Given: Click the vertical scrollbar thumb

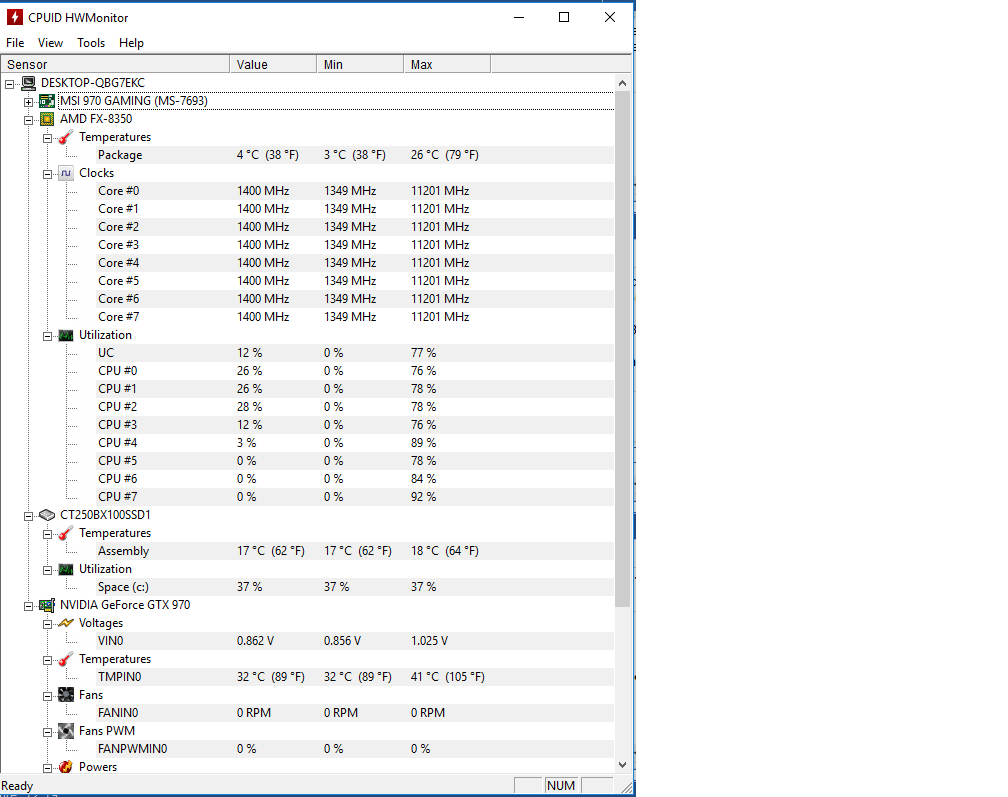Looking at the screenshot, I should [622, 349].
